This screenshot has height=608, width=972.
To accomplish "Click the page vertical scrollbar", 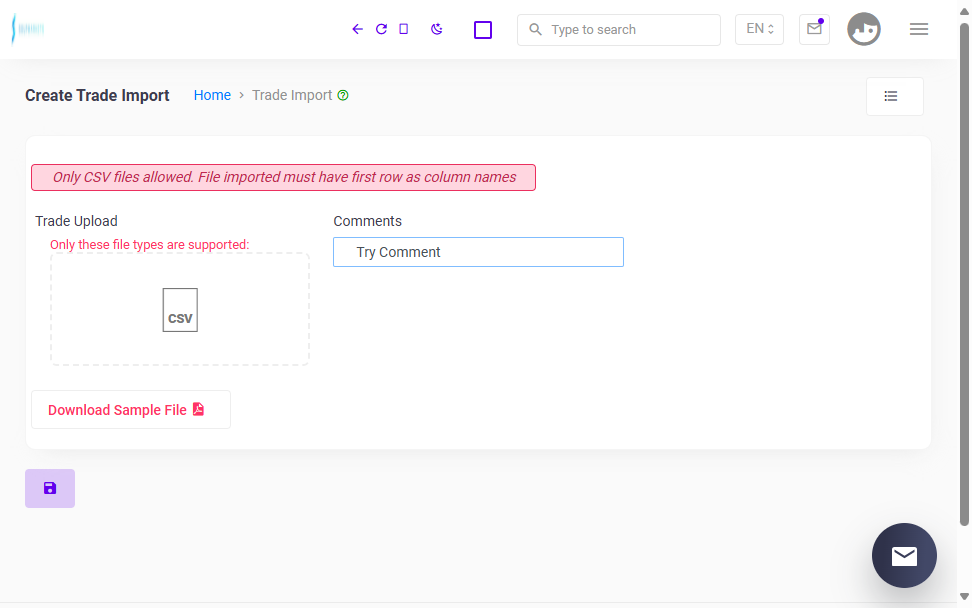I will coord(965,275).
